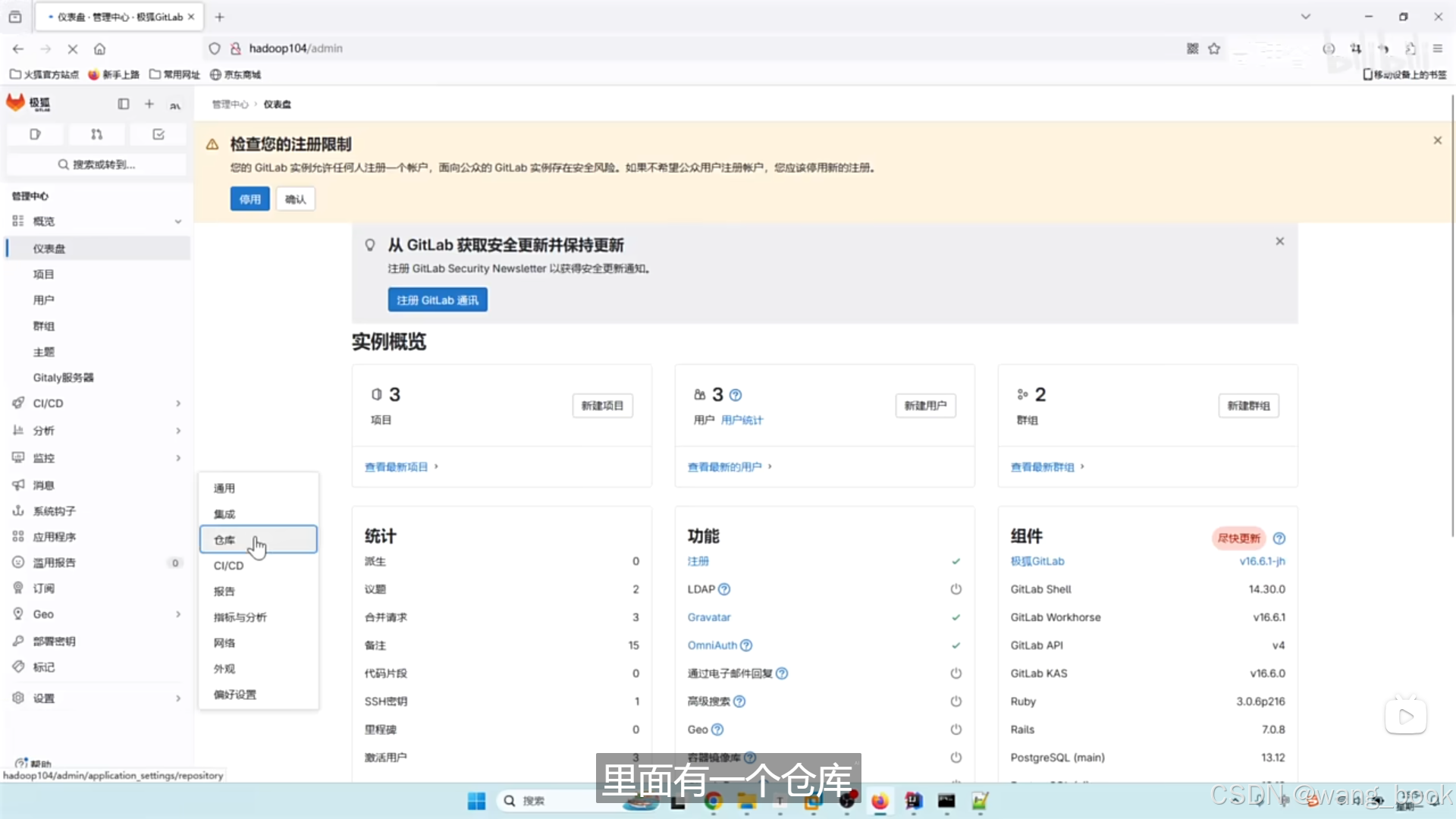The width and height of the screenshot is (1456, 819).
Task: Open Gitaly服务器 in the sidebar
Action: tap(98, 378)
